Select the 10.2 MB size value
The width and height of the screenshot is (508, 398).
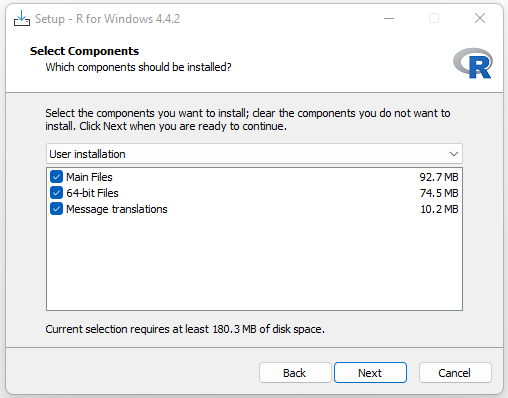(x=439, y=209)
